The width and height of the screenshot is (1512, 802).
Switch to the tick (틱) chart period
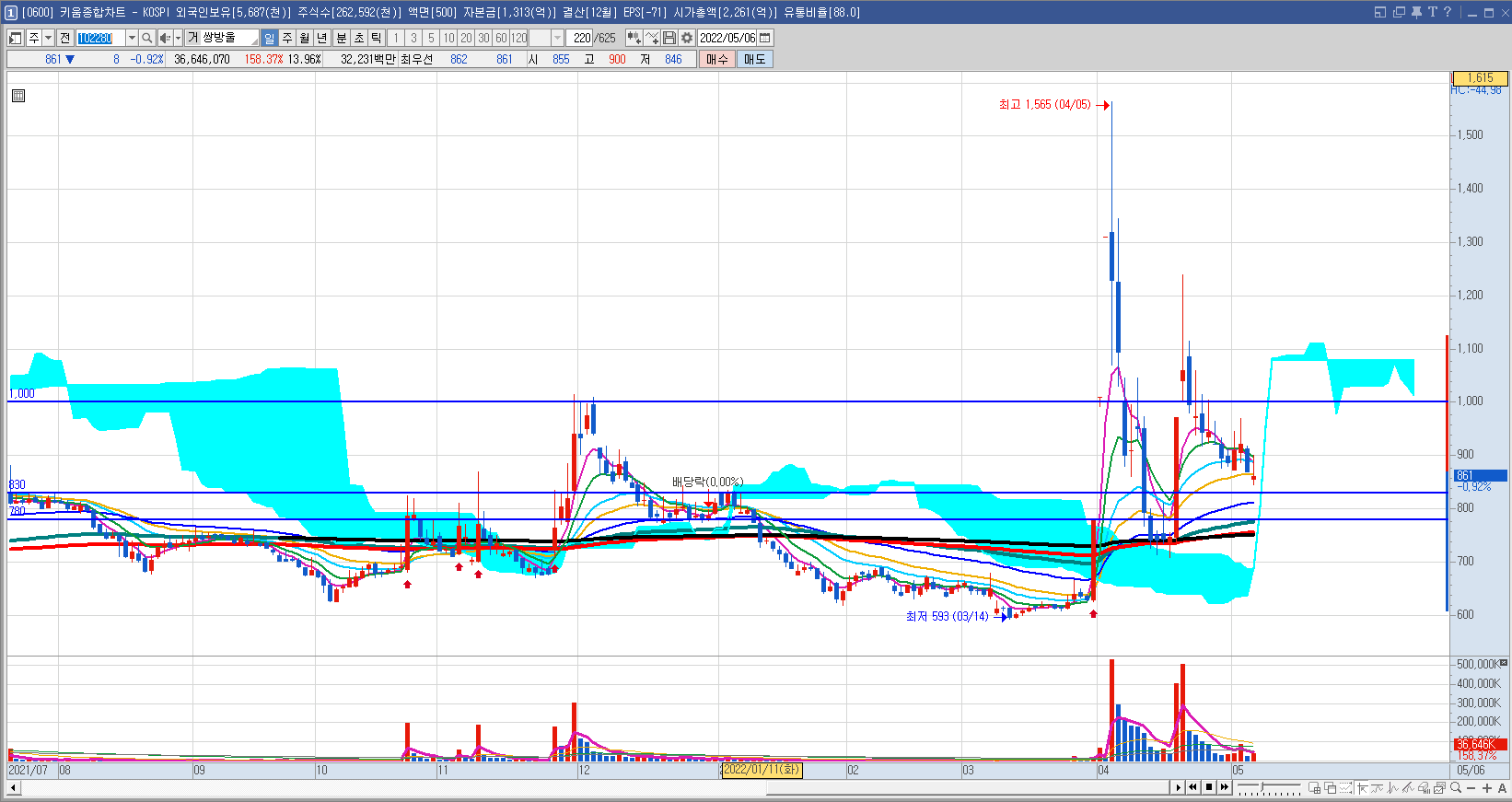click(x=377, y=38)
